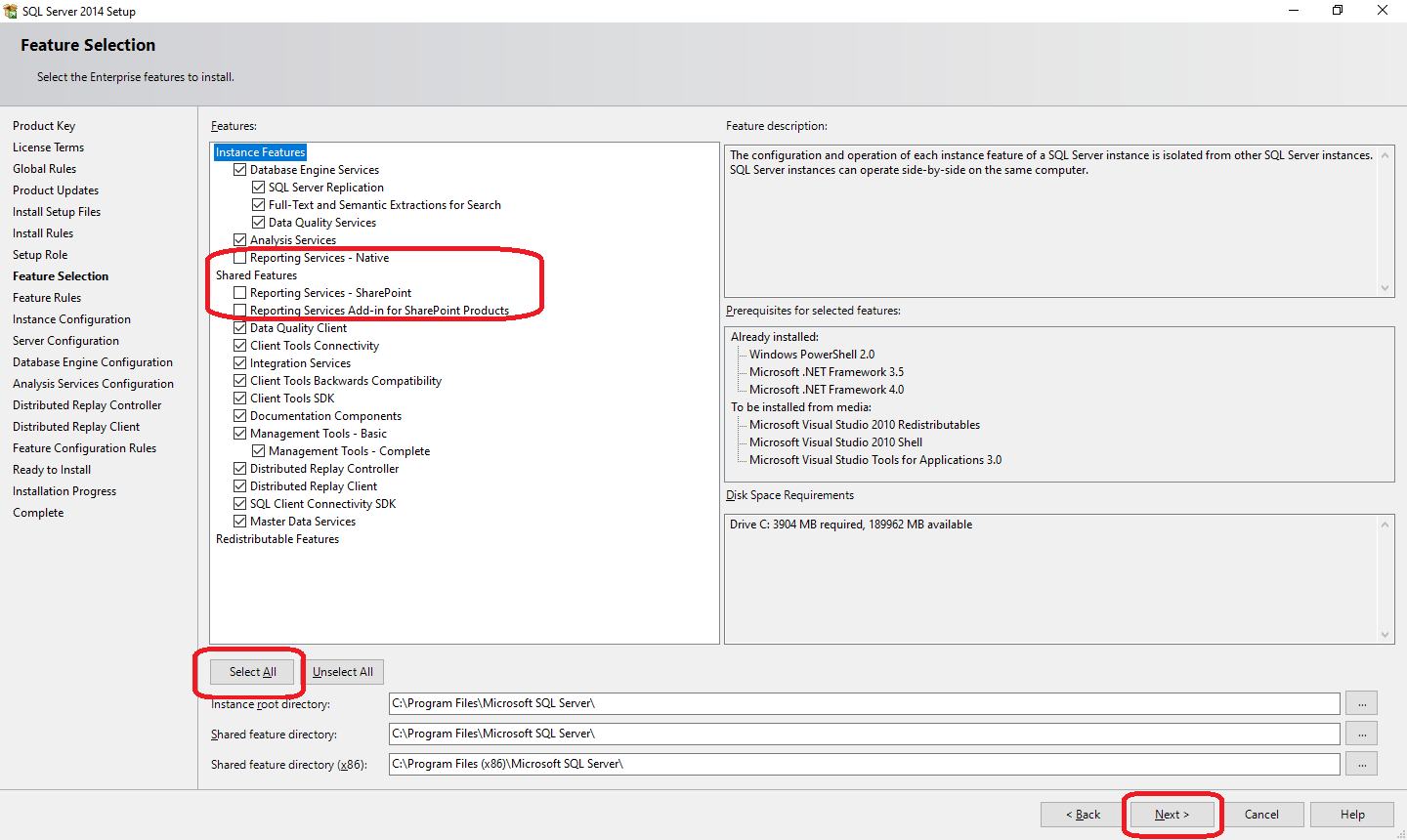1407x840 pixels.
Task: Edit the shared feature directory (x86) path
Action: tap(864, 764)
